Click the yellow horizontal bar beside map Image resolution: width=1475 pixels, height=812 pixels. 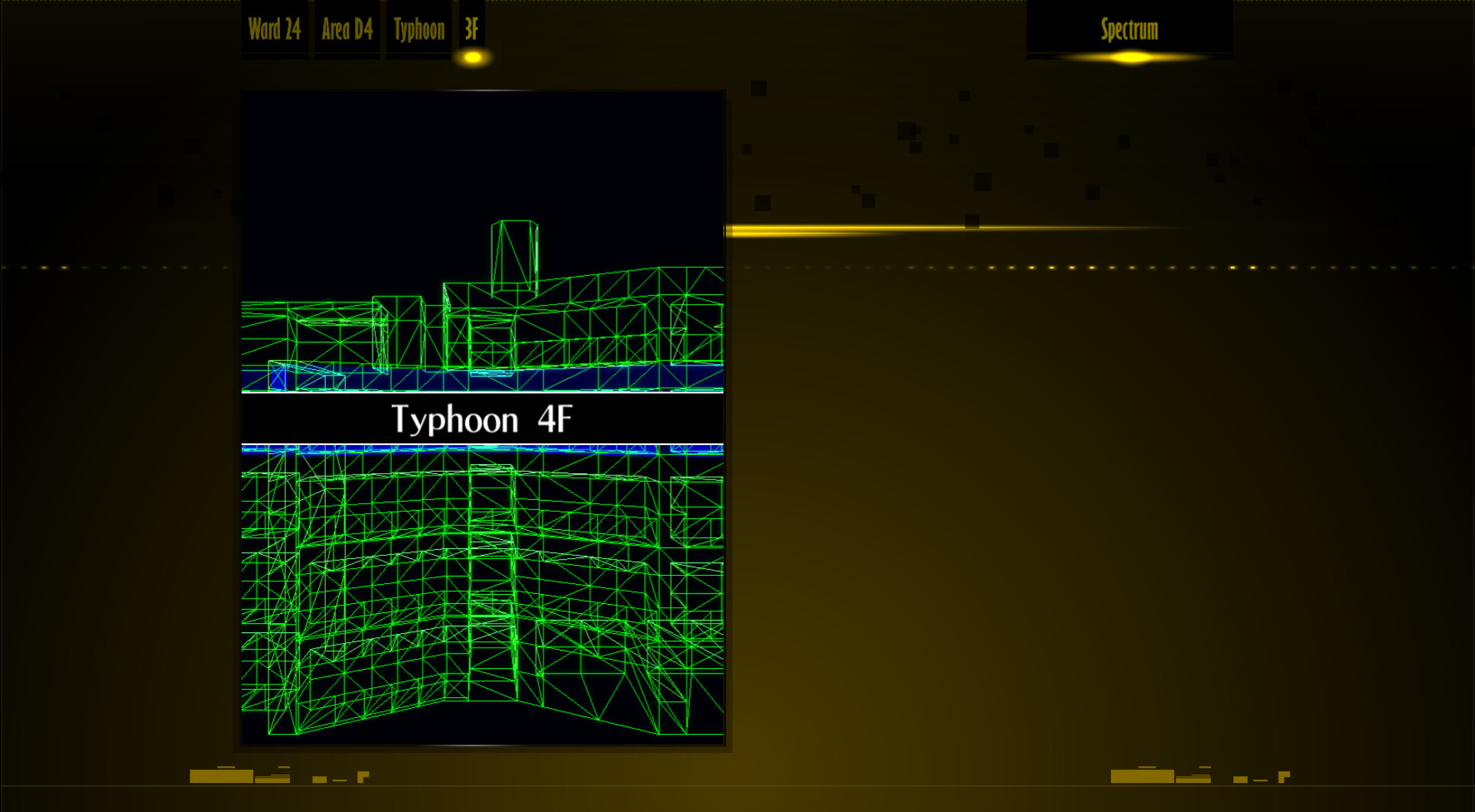[842, 230]
